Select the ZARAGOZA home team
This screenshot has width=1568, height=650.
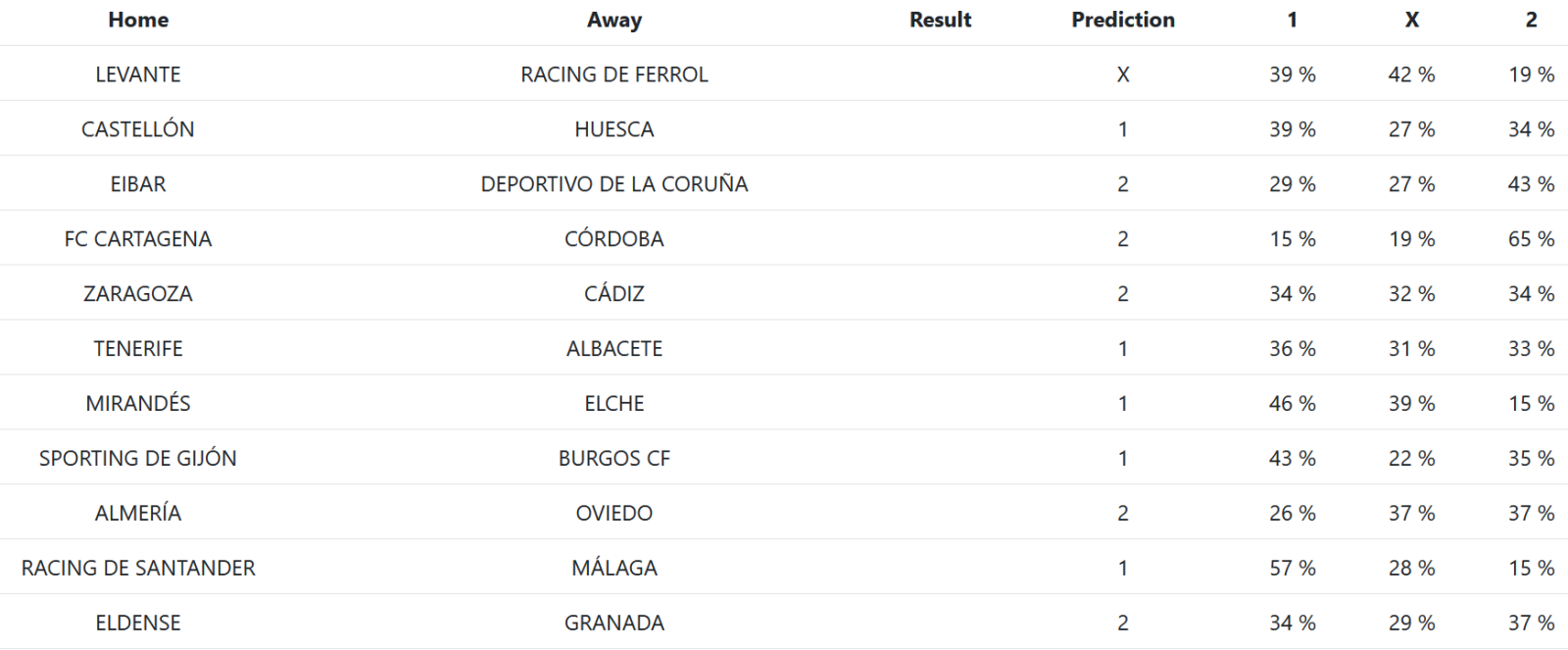click(138, 294)
